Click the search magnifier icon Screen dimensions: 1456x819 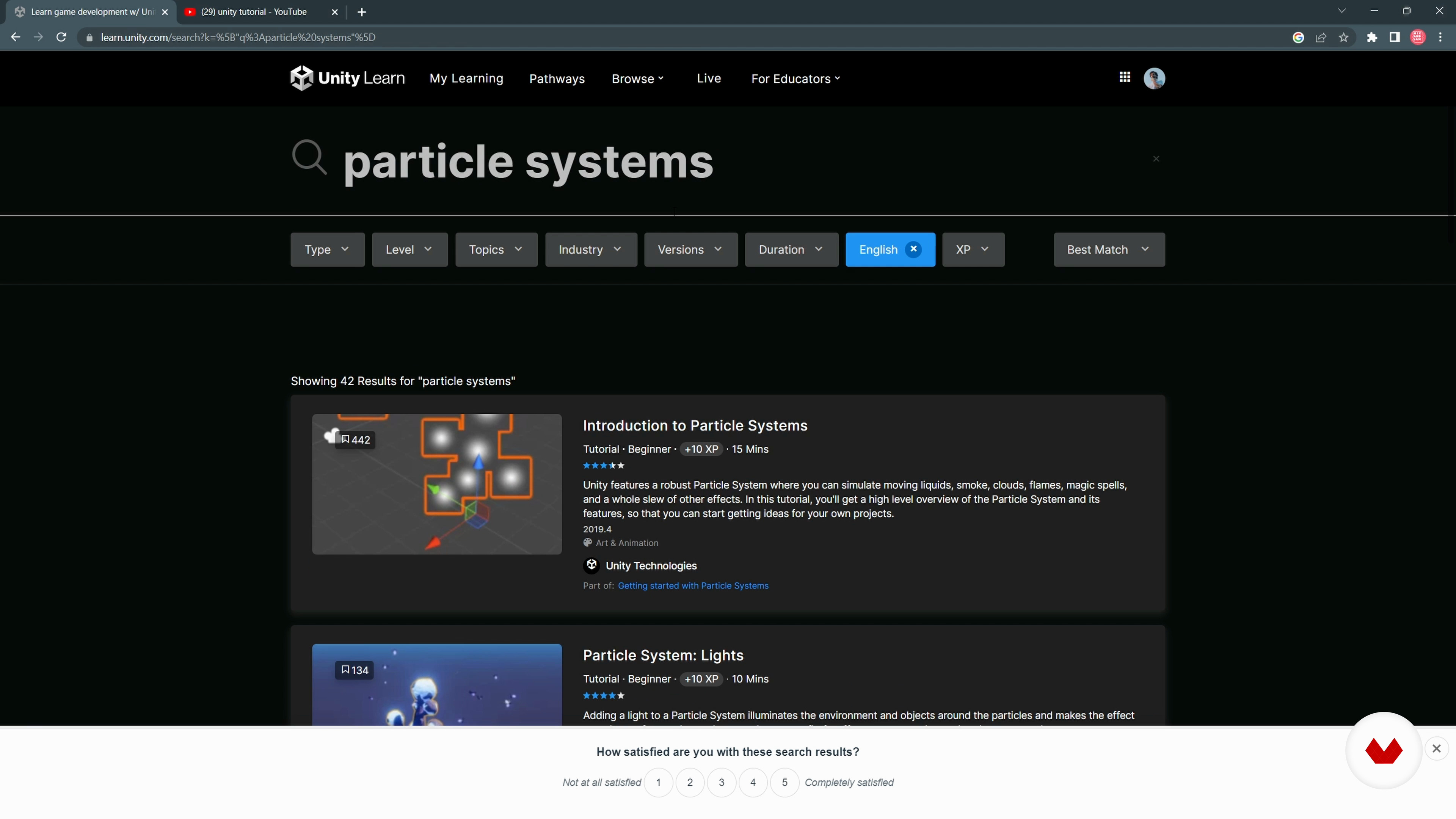pos(309,157)
